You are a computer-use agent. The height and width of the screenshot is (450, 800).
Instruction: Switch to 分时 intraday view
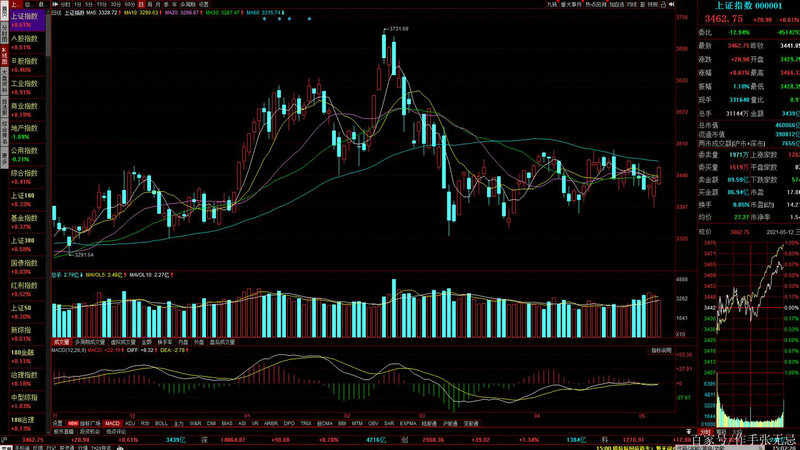(66, 5)
